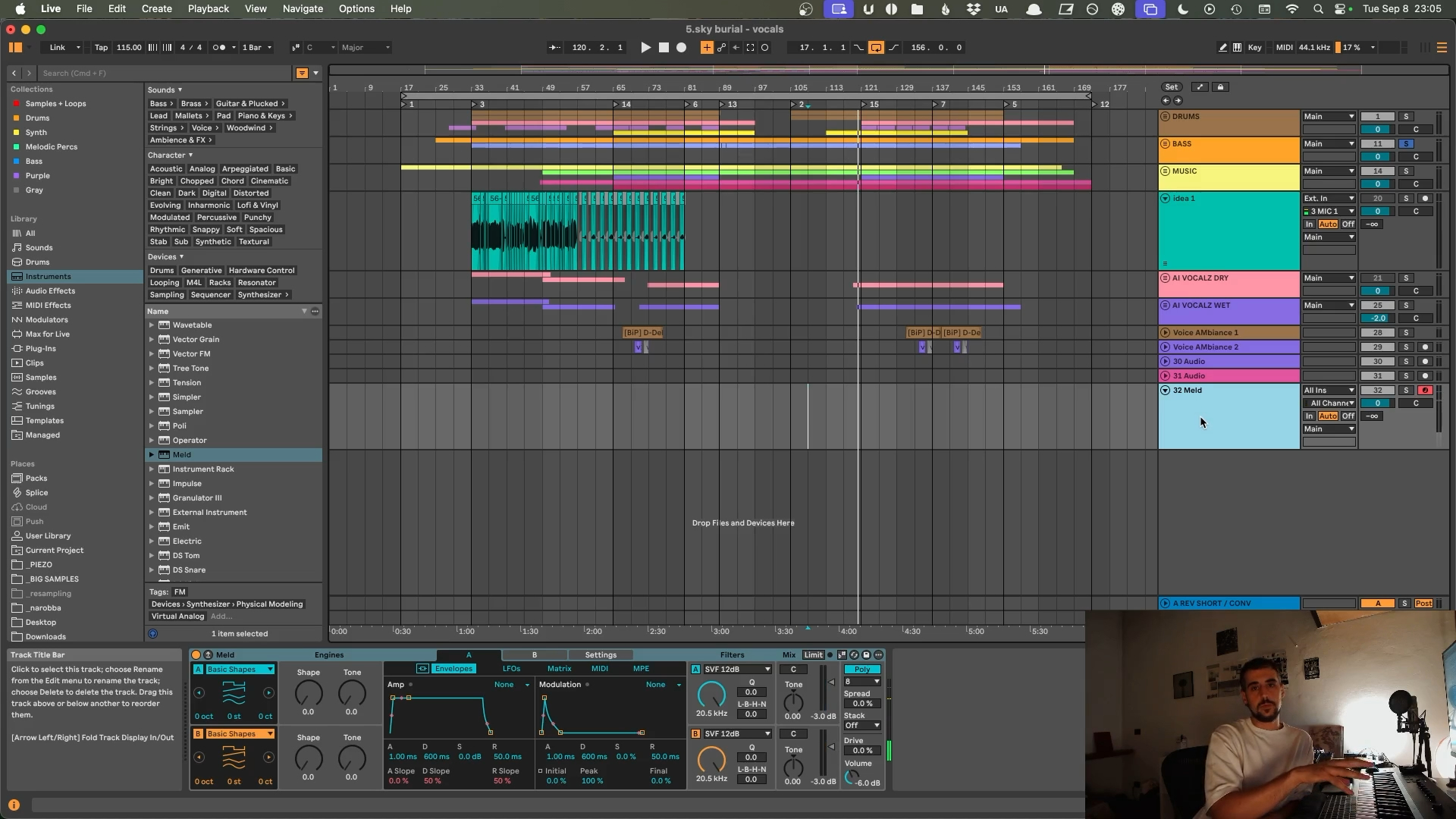Click the Meld device save preset icon
Screen dimensions: 1456x819
point(866,655)
